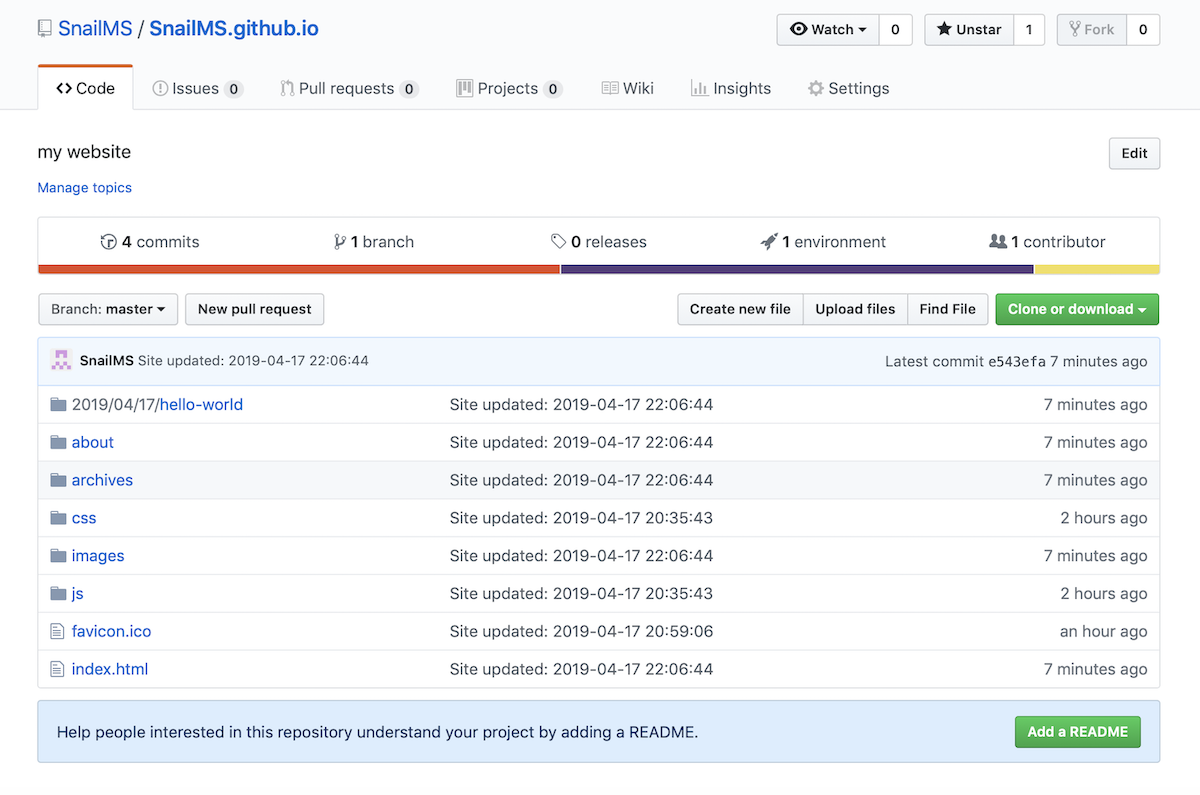Expand the Clone or download menu
Screen dimensions: 1200x795
click(x=1077, y=309)
